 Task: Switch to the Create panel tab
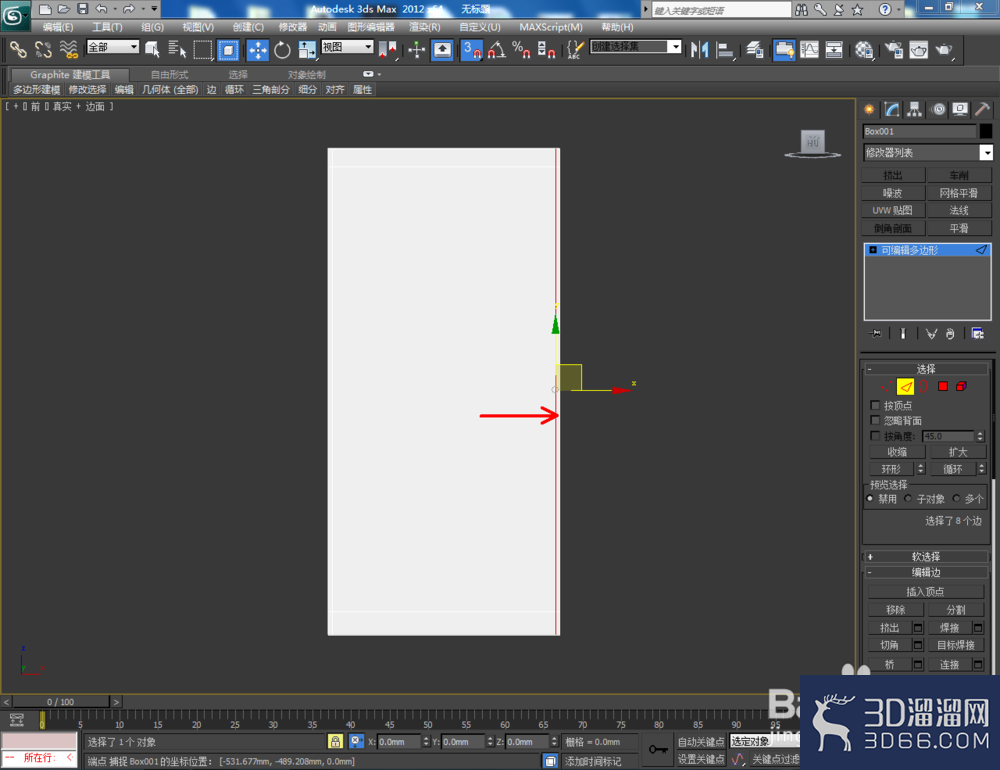(869, 109)
